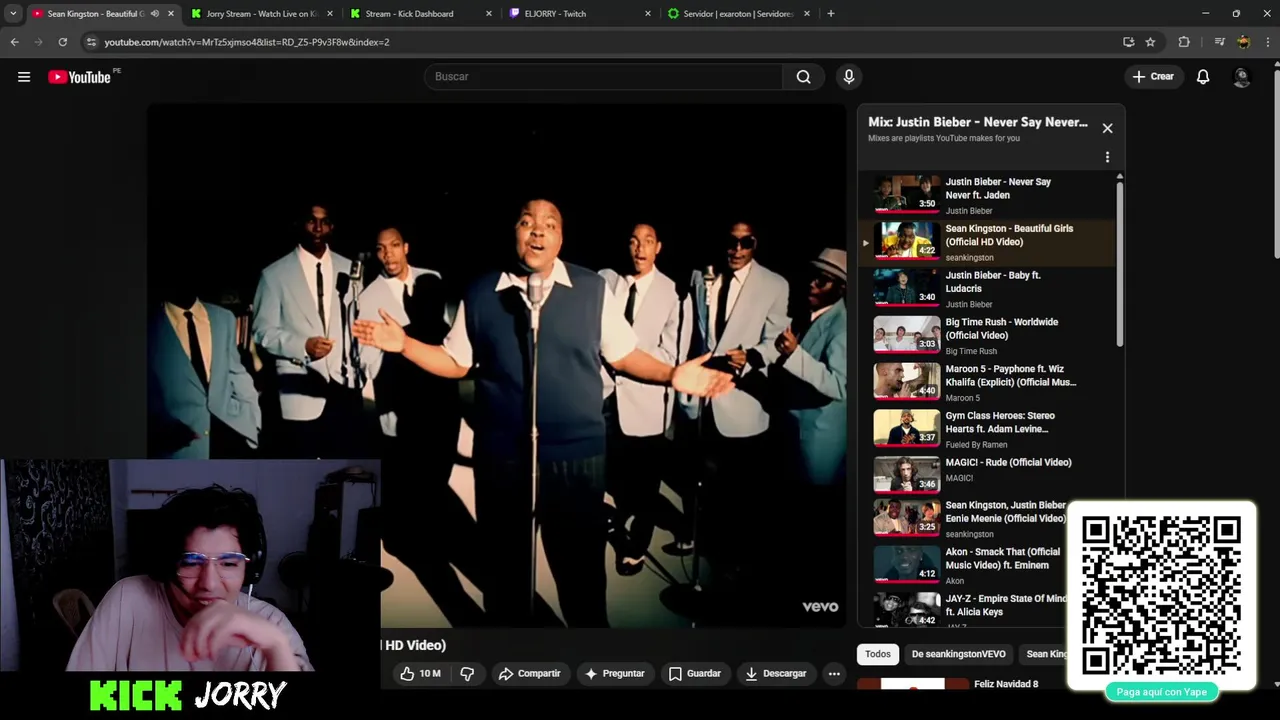Go to the YouTube home logo
1280x720 pixels.
click(80, 77)
